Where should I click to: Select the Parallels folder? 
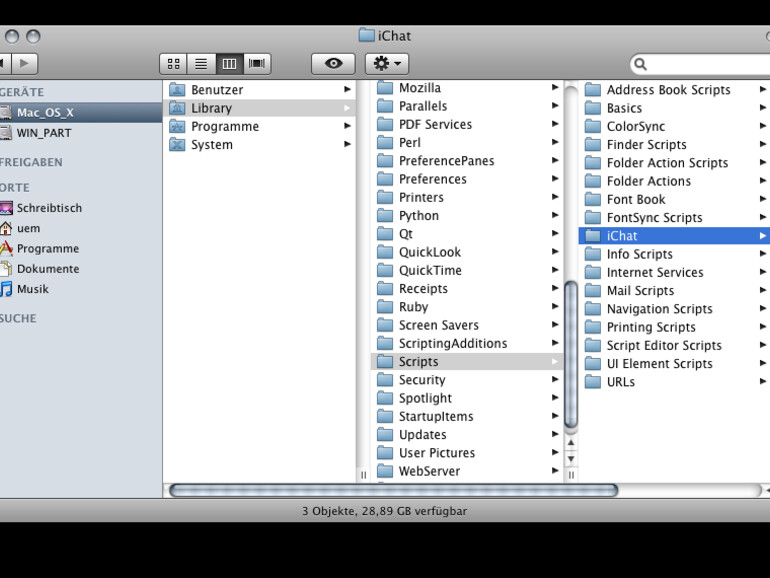pyautogui.click(x=467, y=106)
